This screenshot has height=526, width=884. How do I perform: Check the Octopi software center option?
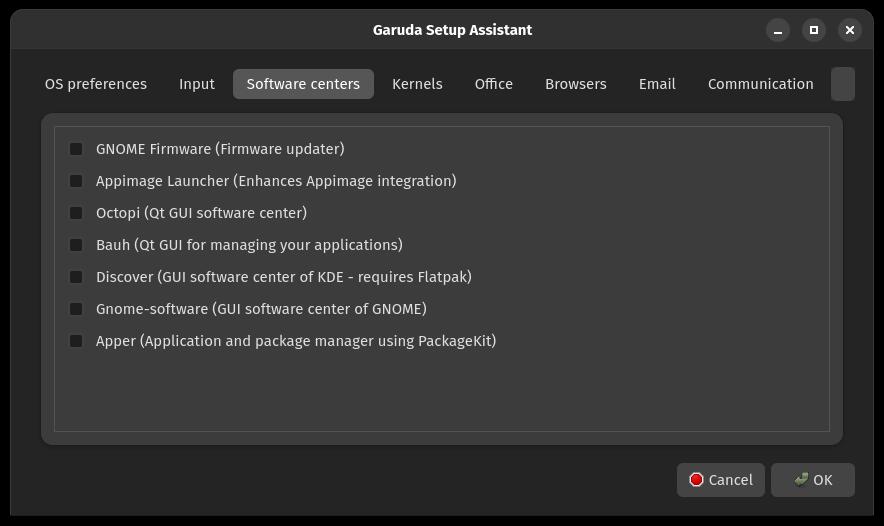76,213
